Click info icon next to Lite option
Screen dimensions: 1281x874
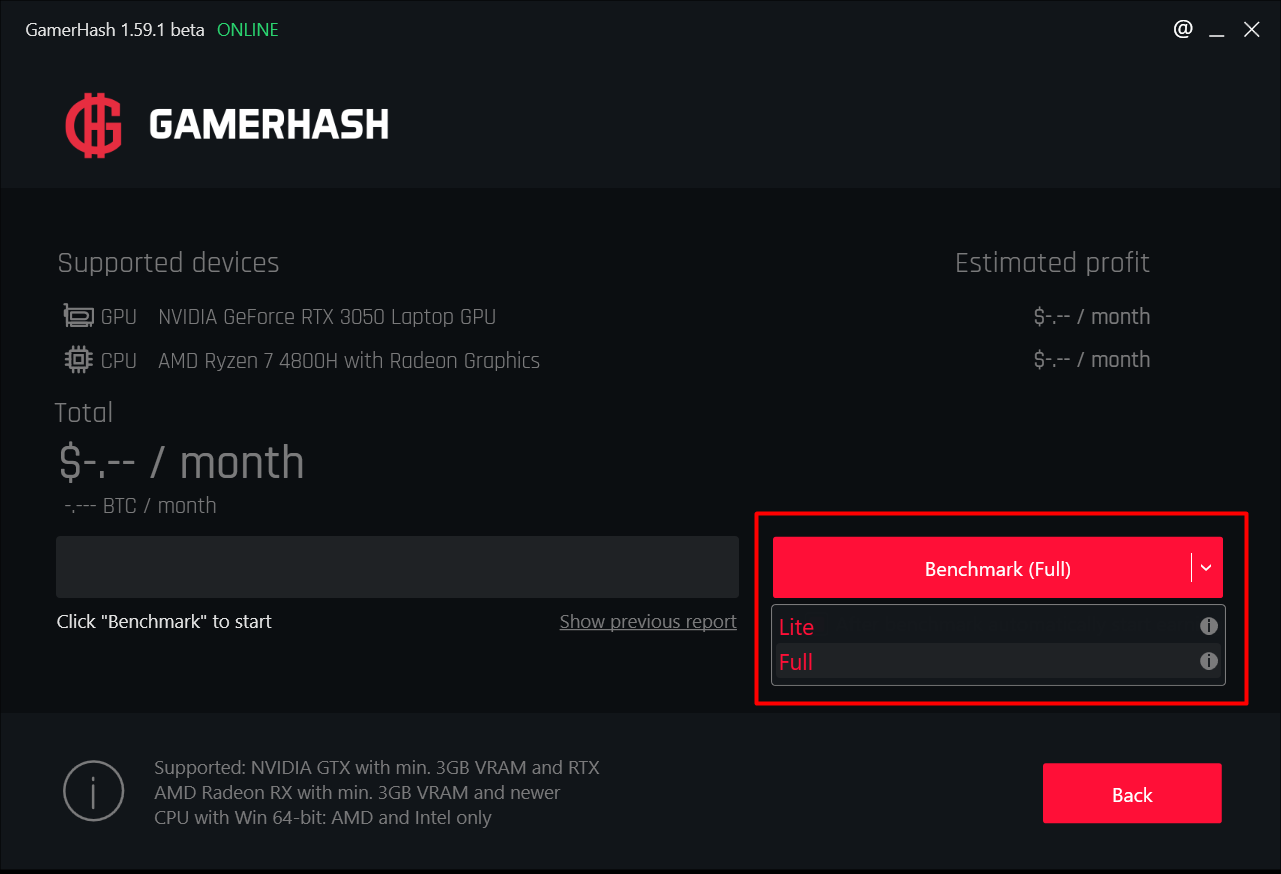(1208, 627)
